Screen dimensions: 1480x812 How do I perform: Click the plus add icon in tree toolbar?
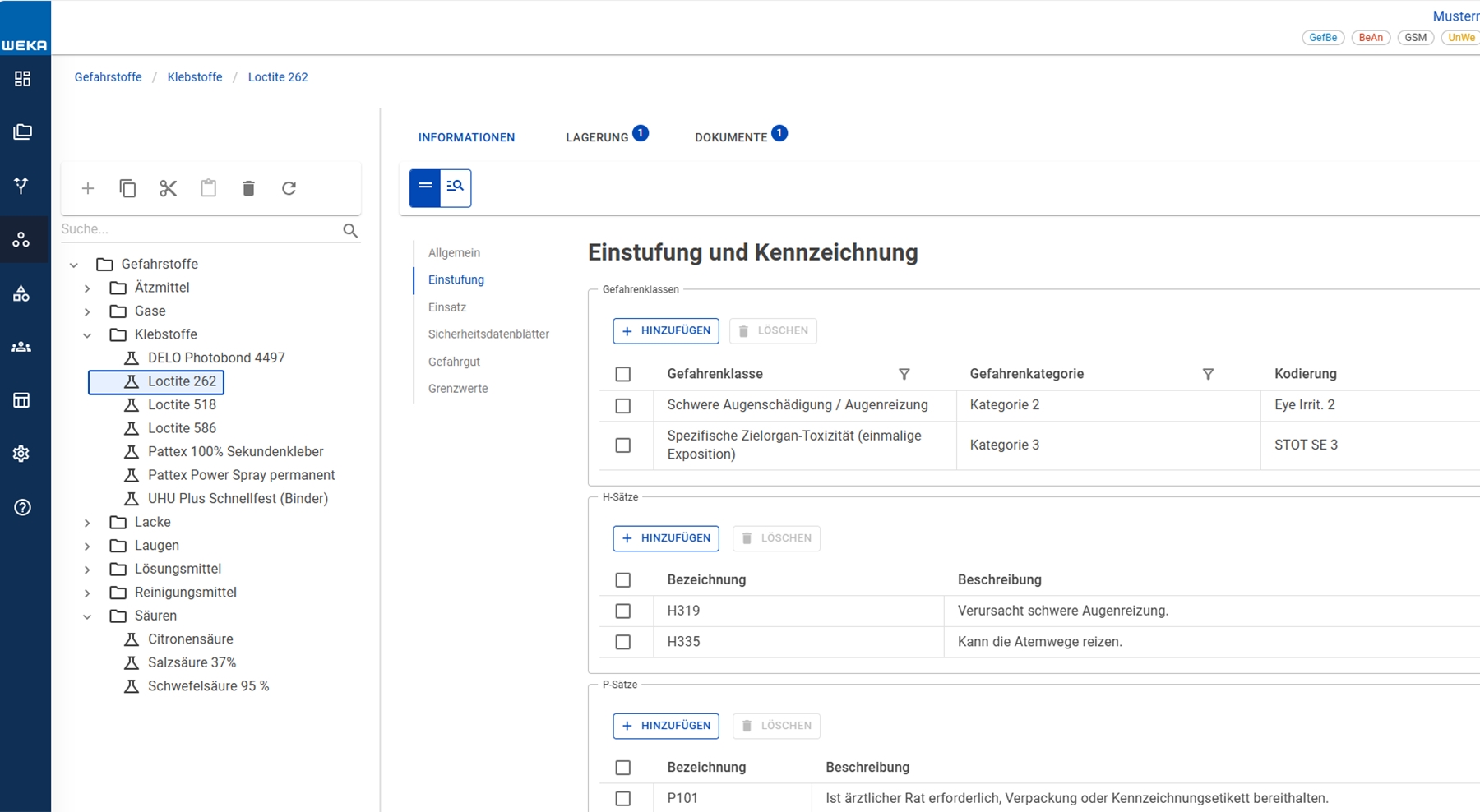[88, 188]
